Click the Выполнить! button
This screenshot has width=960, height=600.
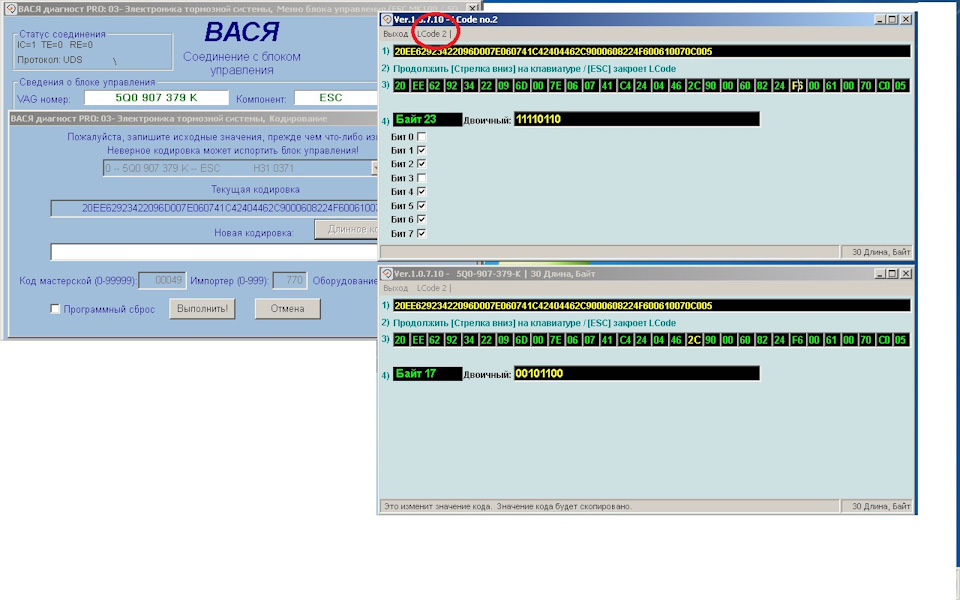(x=202, y=309)
